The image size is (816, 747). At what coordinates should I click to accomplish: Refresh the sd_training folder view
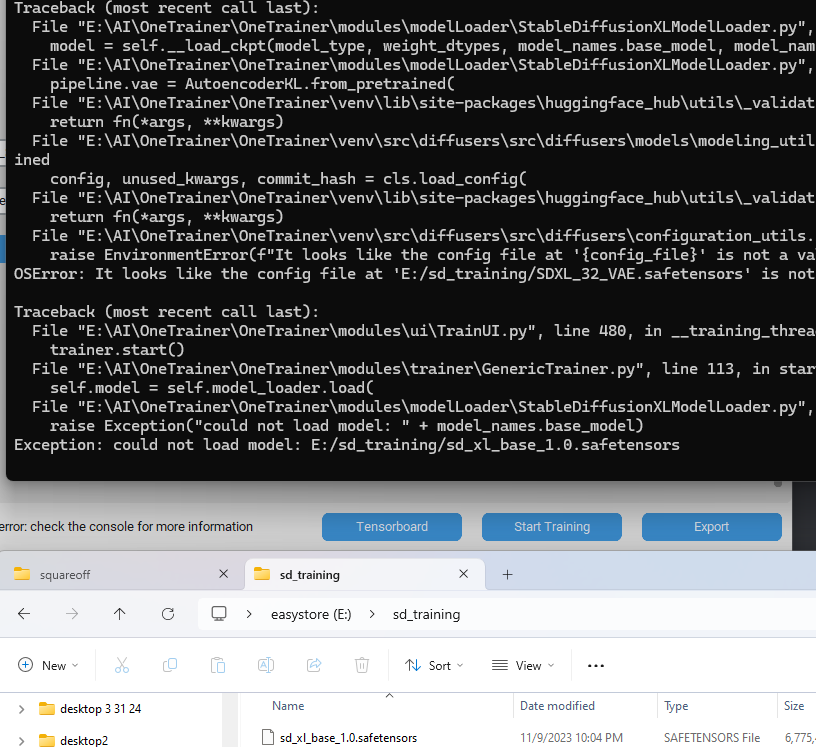168,614
